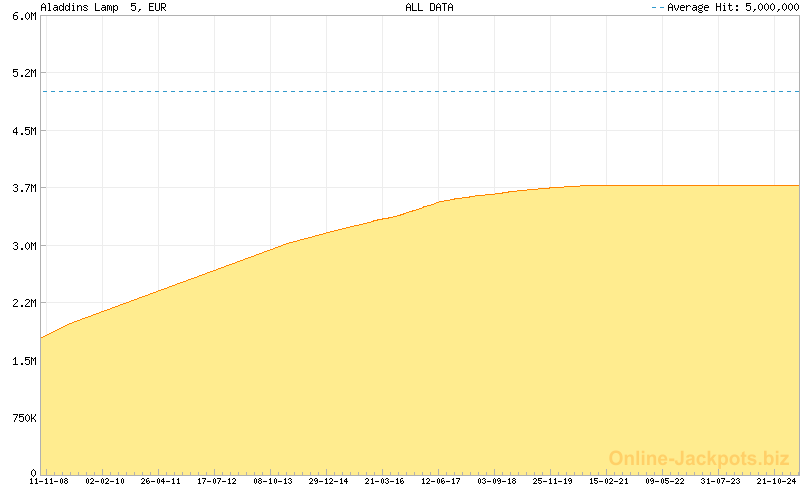Click the 1.5M y-axis label
The height and width of the screenshot is (490, 800).
pos(24,360)
